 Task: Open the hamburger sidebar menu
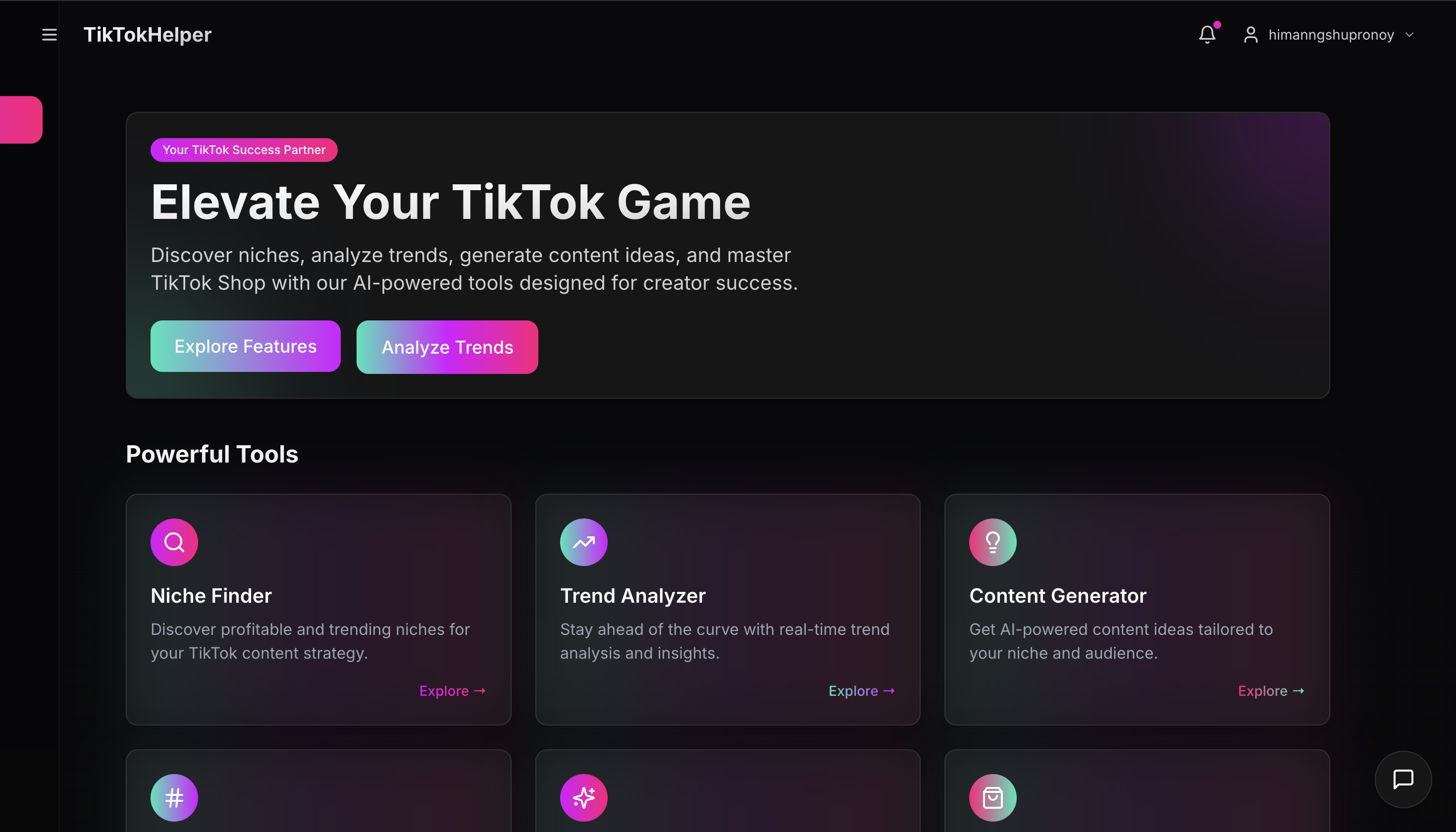50,35
